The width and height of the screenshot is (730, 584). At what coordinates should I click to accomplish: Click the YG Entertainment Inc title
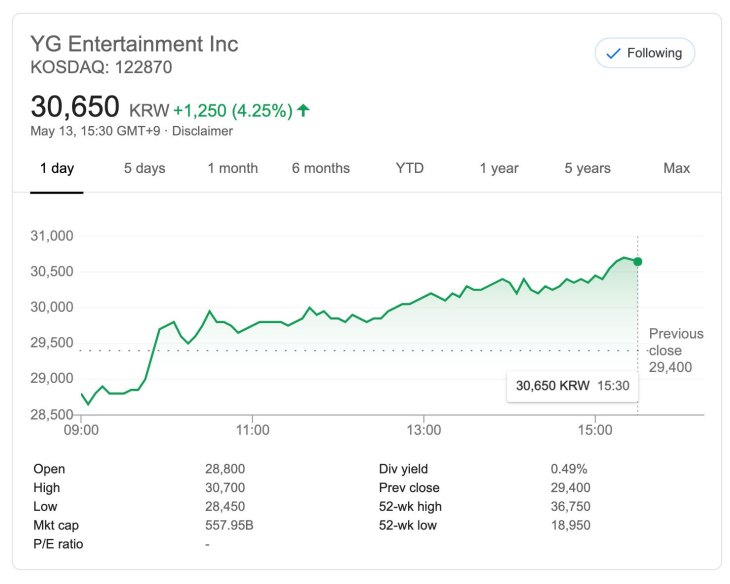click(134, 44)
